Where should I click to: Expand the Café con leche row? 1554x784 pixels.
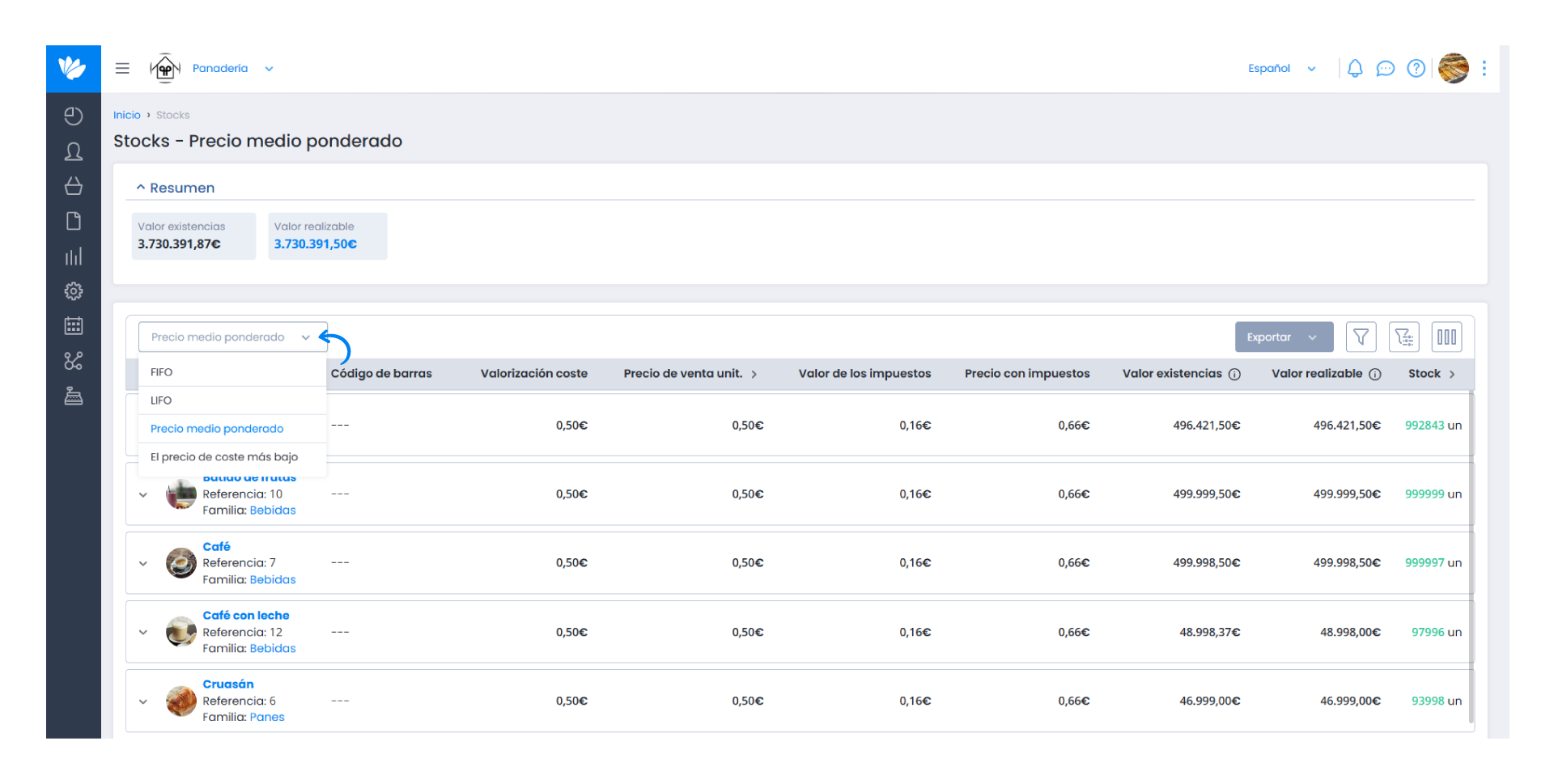(x=143, y=632)
